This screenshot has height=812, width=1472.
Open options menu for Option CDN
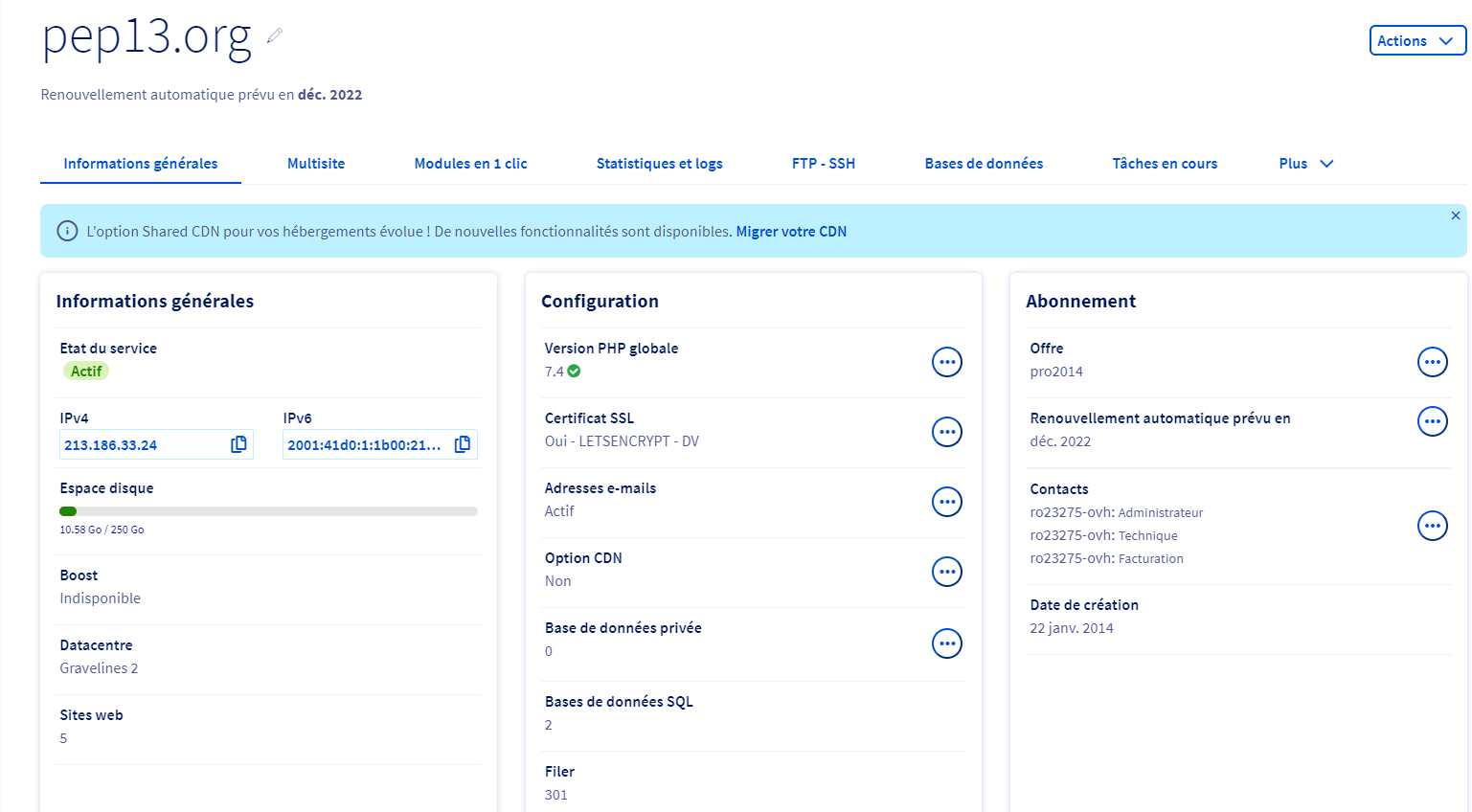[x=947, y=572]
